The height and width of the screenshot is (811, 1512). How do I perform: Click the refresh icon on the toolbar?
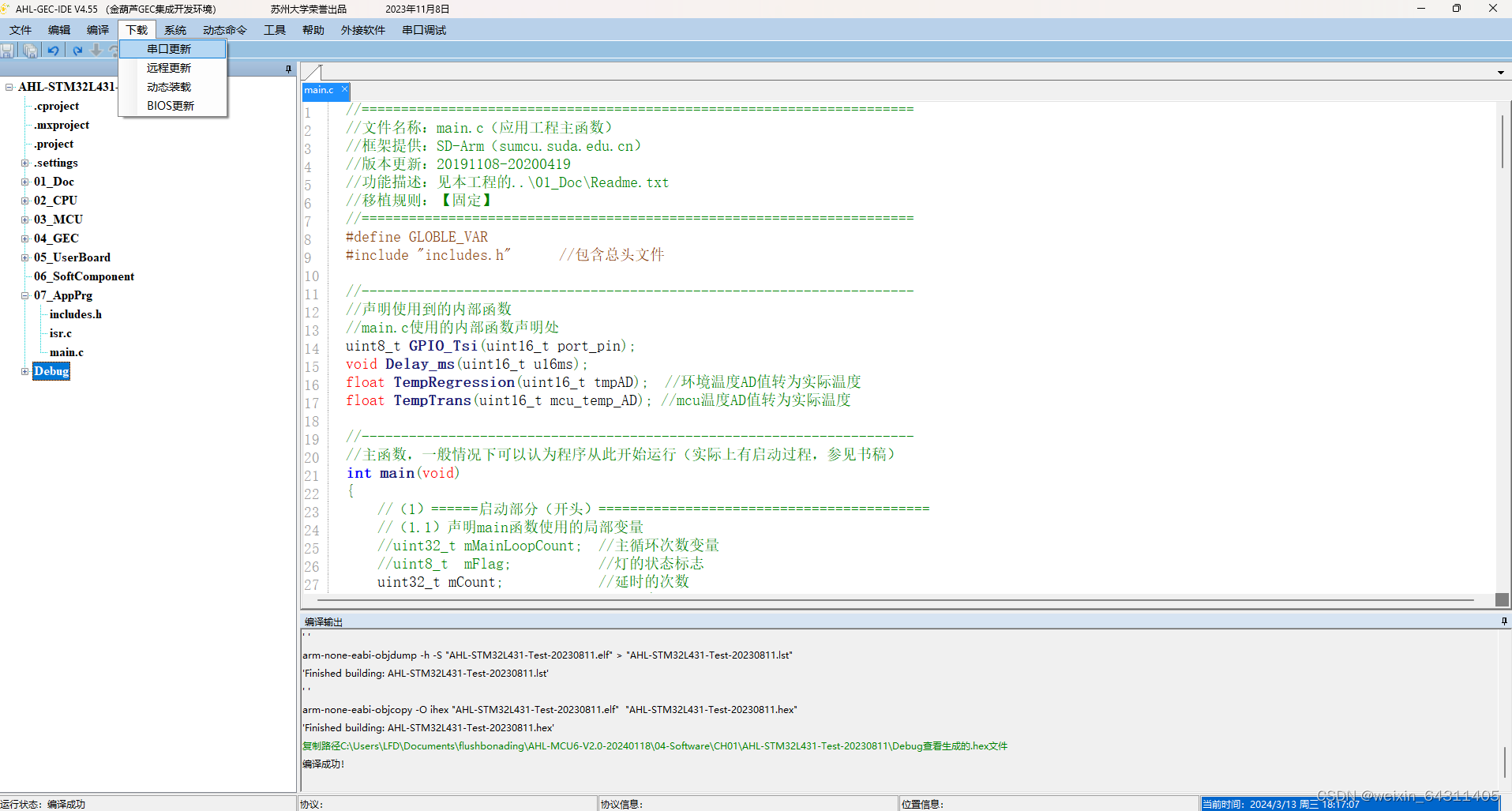[114, 50]
